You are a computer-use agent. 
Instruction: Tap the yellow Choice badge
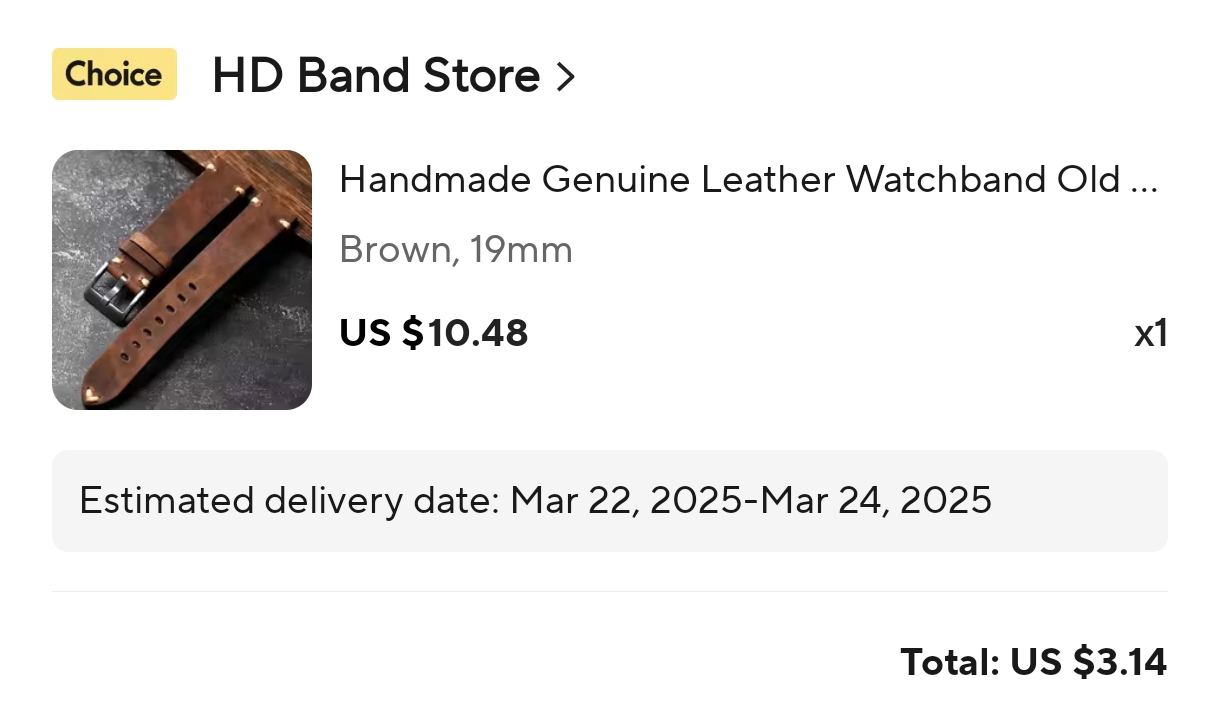tap(114, 75)
